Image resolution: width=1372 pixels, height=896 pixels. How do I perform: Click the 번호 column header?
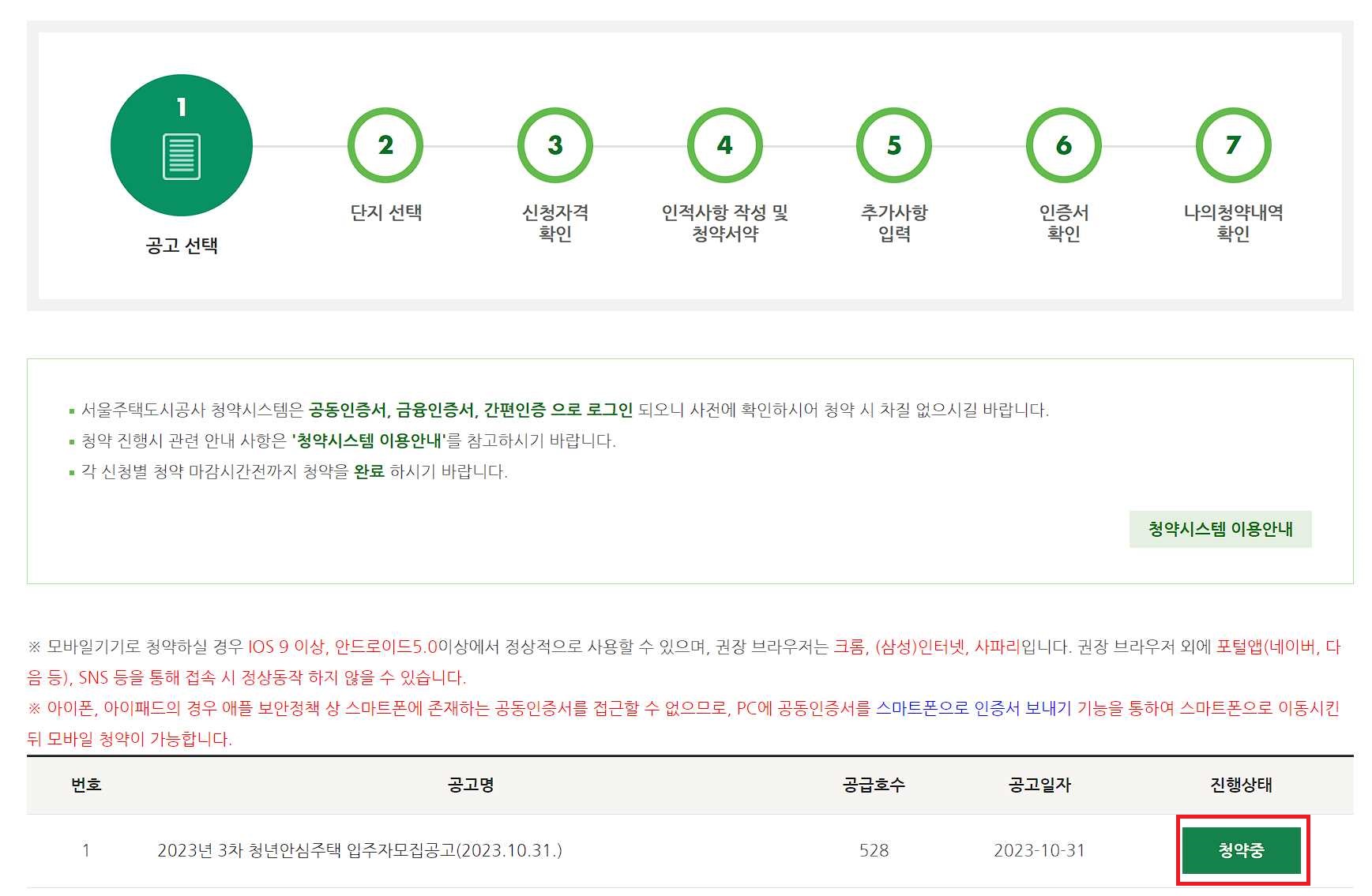(x=86, y=785)
